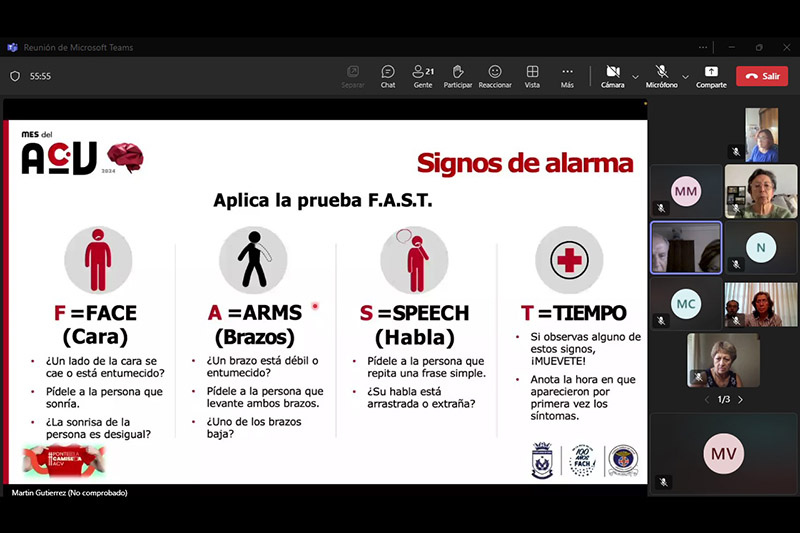Expand the microphone options arrow
This screenshot has width=800, height=533.
(685, 77)
